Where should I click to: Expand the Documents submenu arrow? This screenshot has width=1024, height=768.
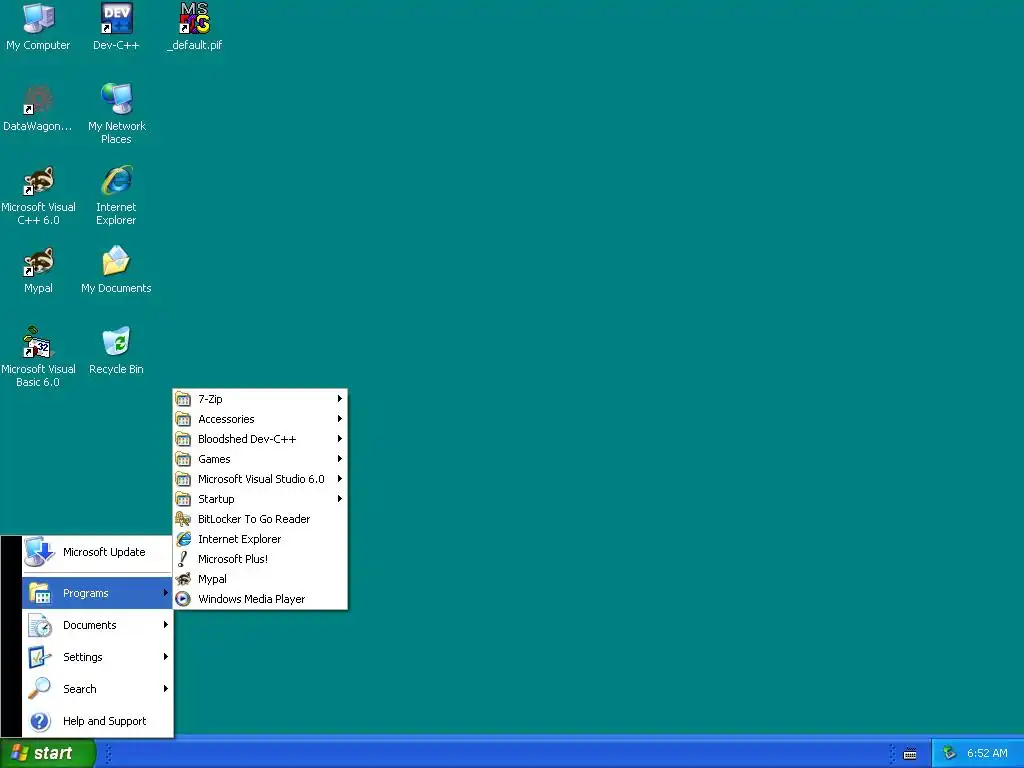(166, 625)
